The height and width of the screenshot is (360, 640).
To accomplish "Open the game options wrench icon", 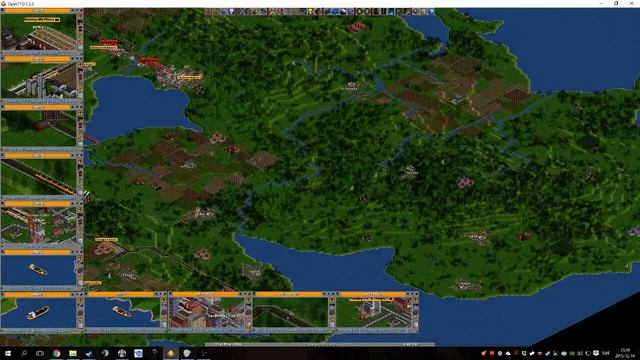I will 225,11.
